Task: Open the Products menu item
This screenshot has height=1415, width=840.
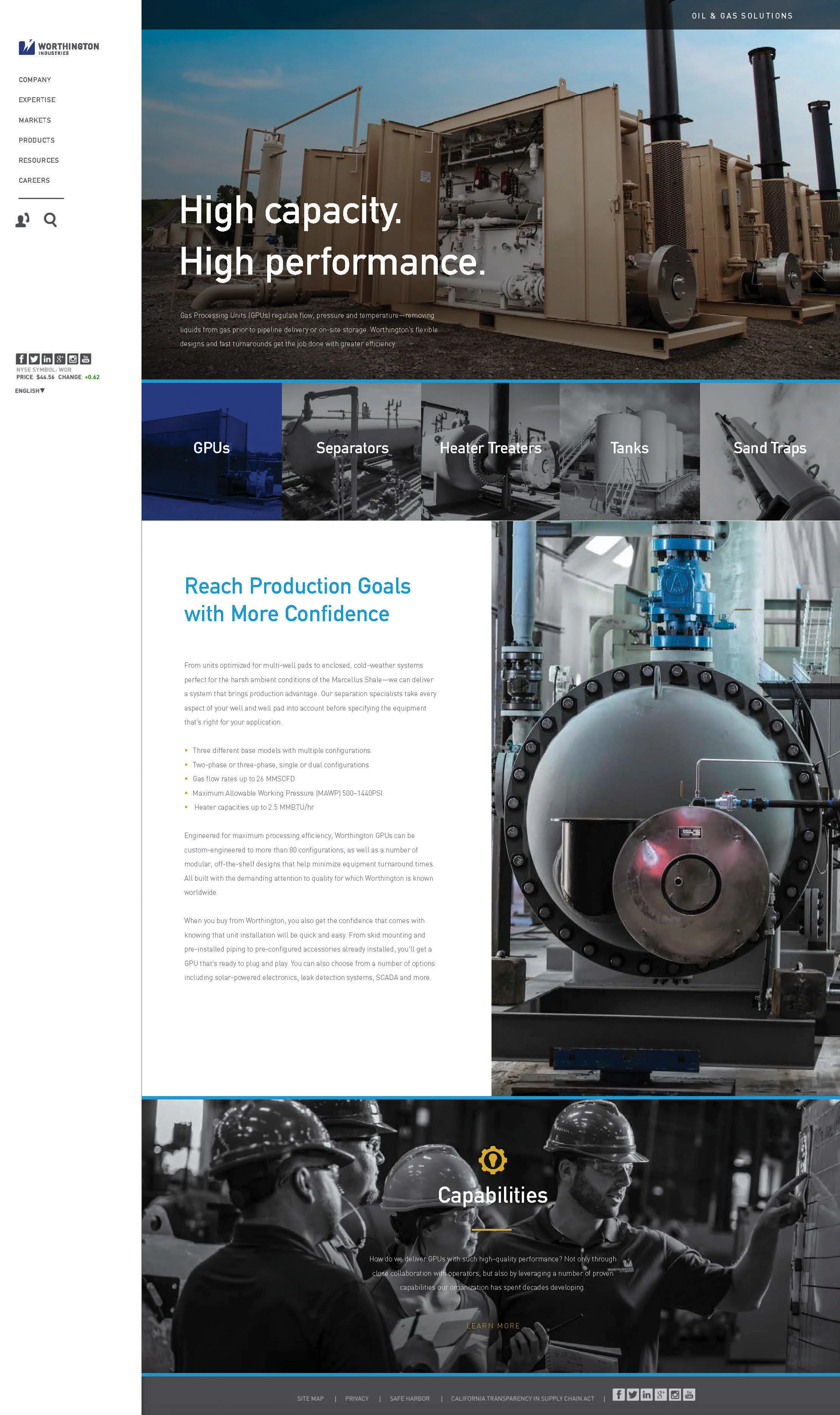Action: click(x=37, y=140)
